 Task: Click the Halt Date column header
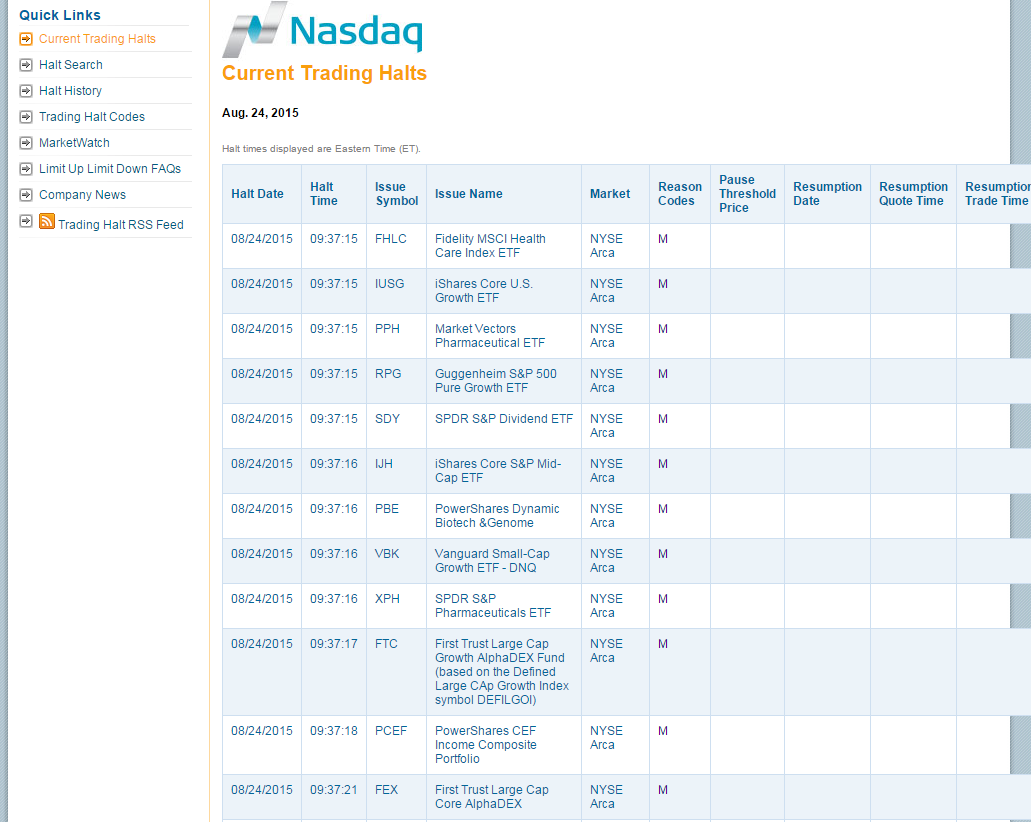coord(257,194)
